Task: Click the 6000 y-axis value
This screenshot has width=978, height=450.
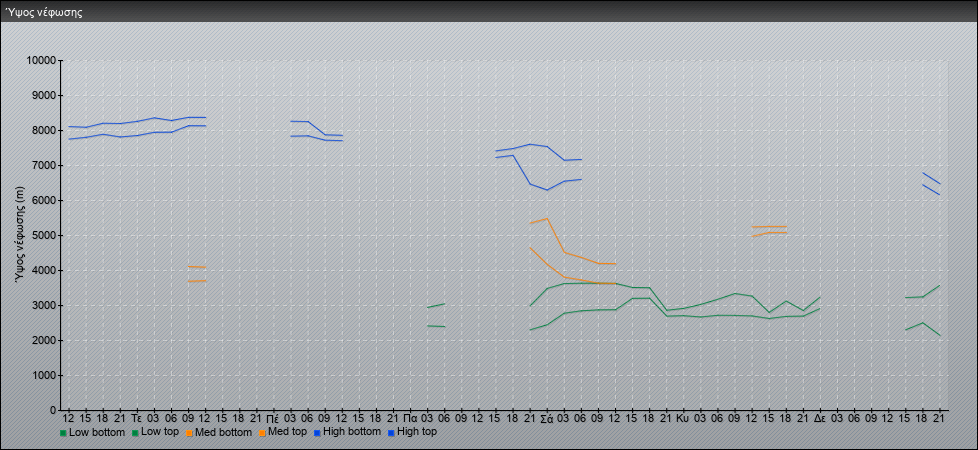Action: 44,200
